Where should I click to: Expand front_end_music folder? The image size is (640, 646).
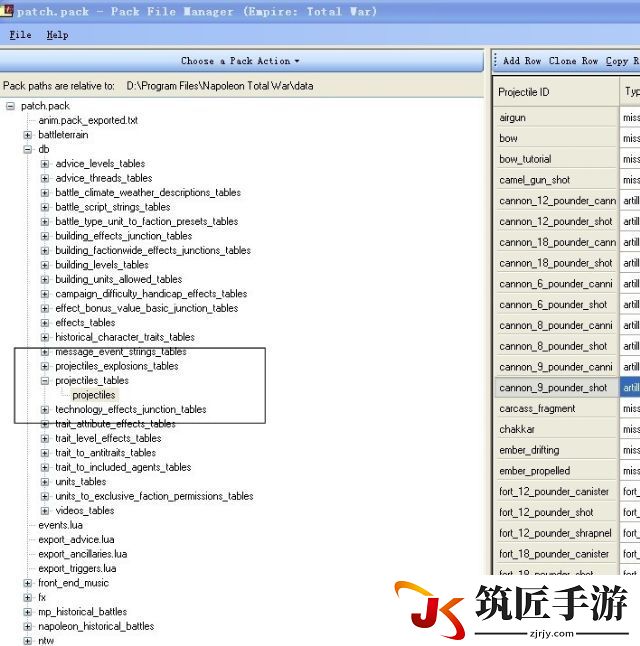pyautogui.click(x=28, y=583)
